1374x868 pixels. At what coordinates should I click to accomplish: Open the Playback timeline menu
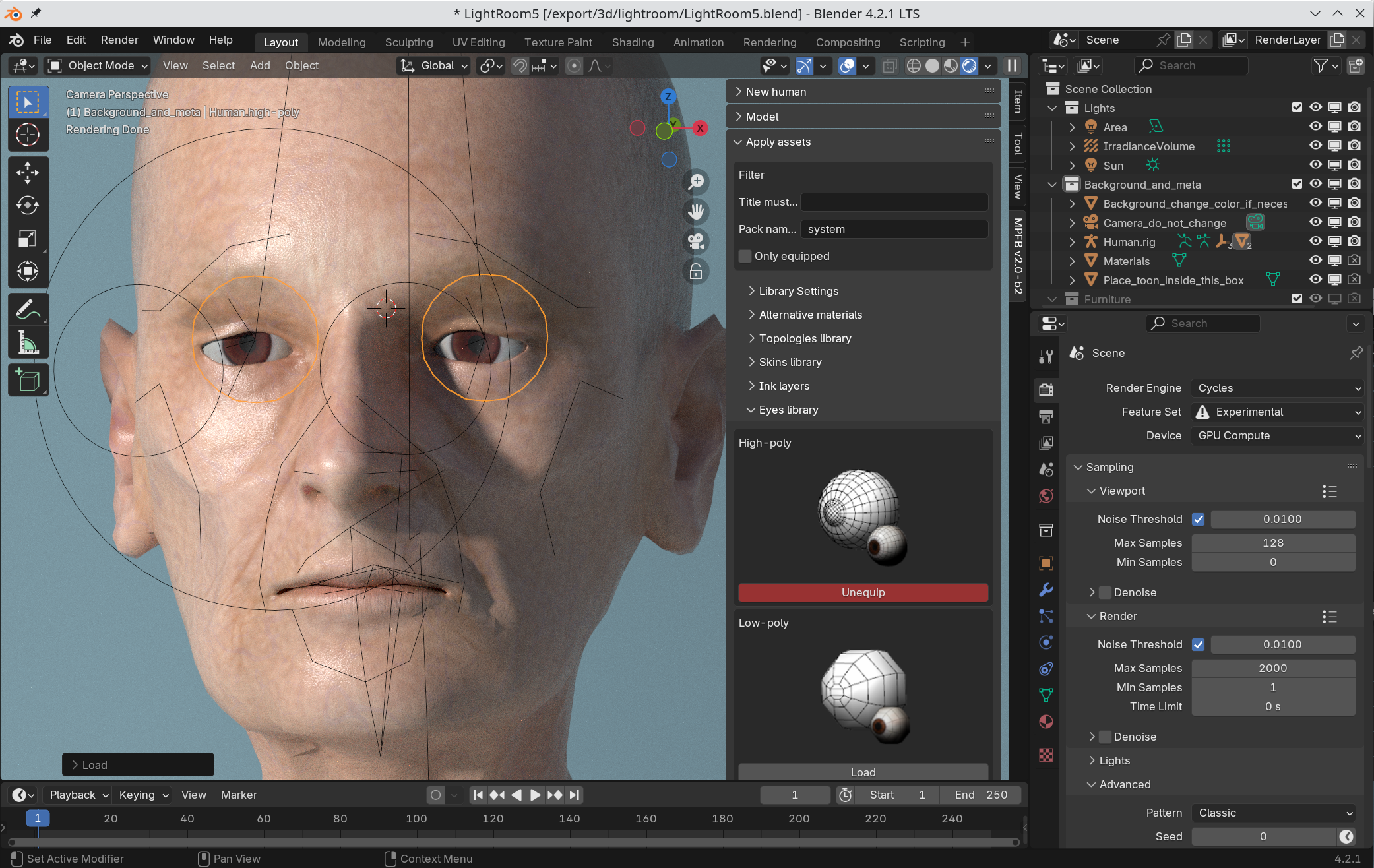point(78,795)
